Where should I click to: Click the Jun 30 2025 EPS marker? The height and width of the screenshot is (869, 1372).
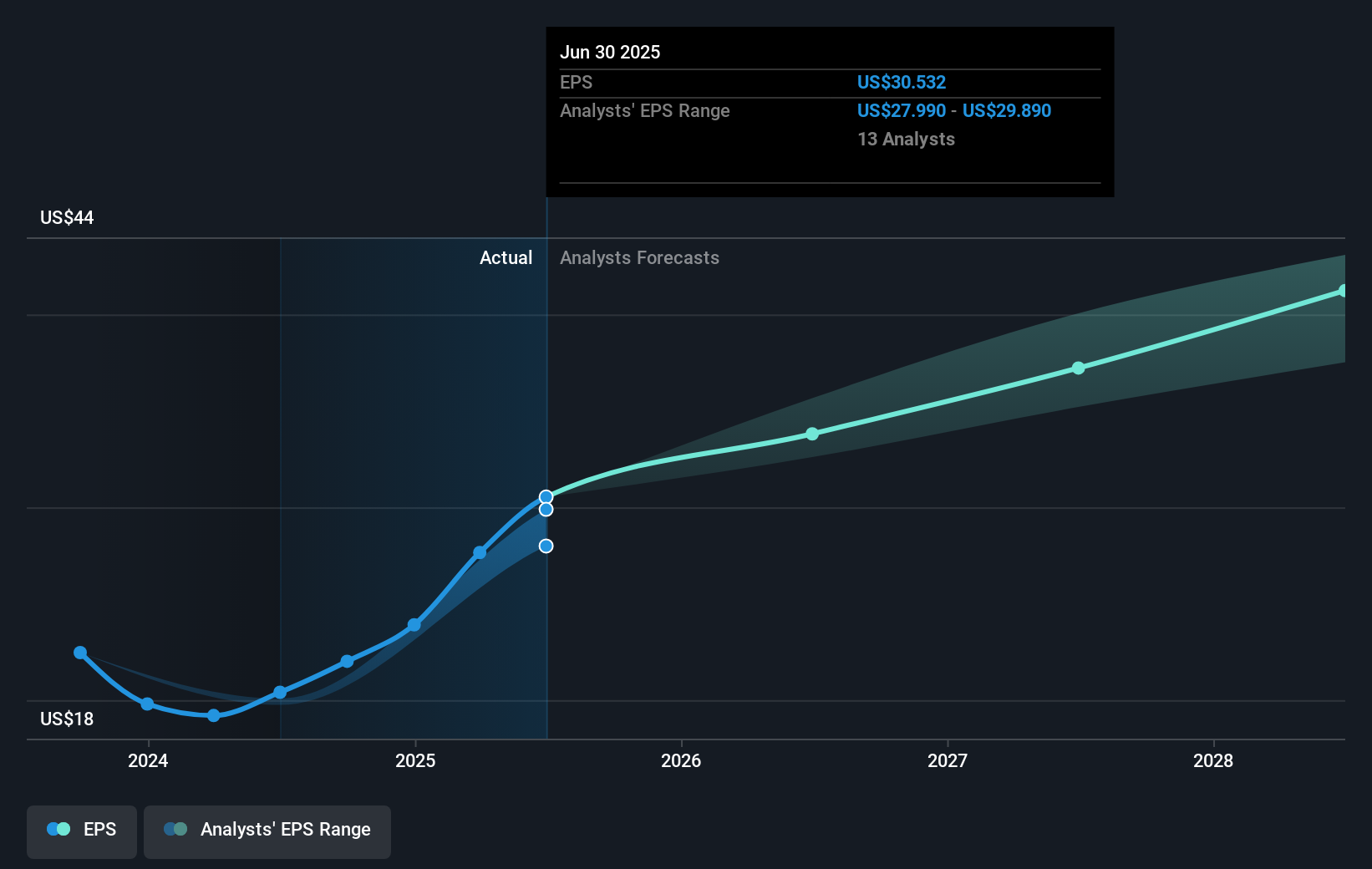pos(546,497)
